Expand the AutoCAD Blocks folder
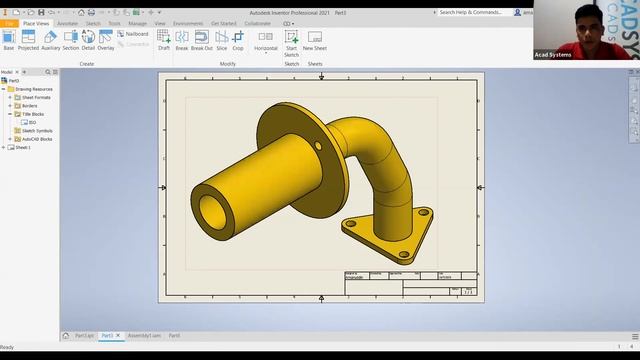640x360 pixels. pos(10,139)
